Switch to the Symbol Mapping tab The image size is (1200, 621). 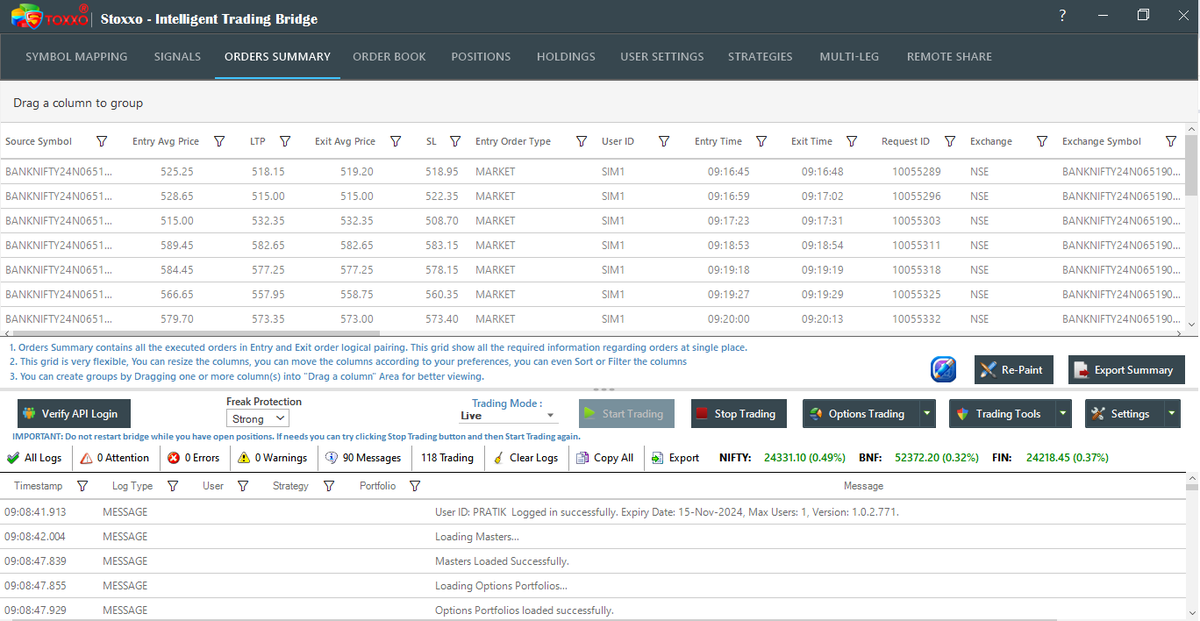pyautogui.click(x=76, y=57)
